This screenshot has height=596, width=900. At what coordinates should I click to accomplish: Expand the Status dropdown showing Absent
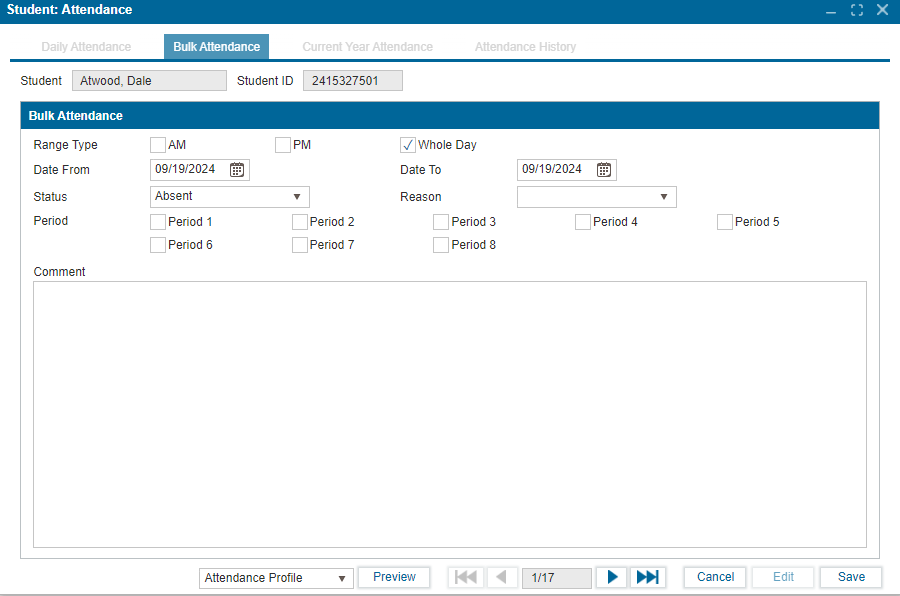pyautogui.click(x=297, y=197)
